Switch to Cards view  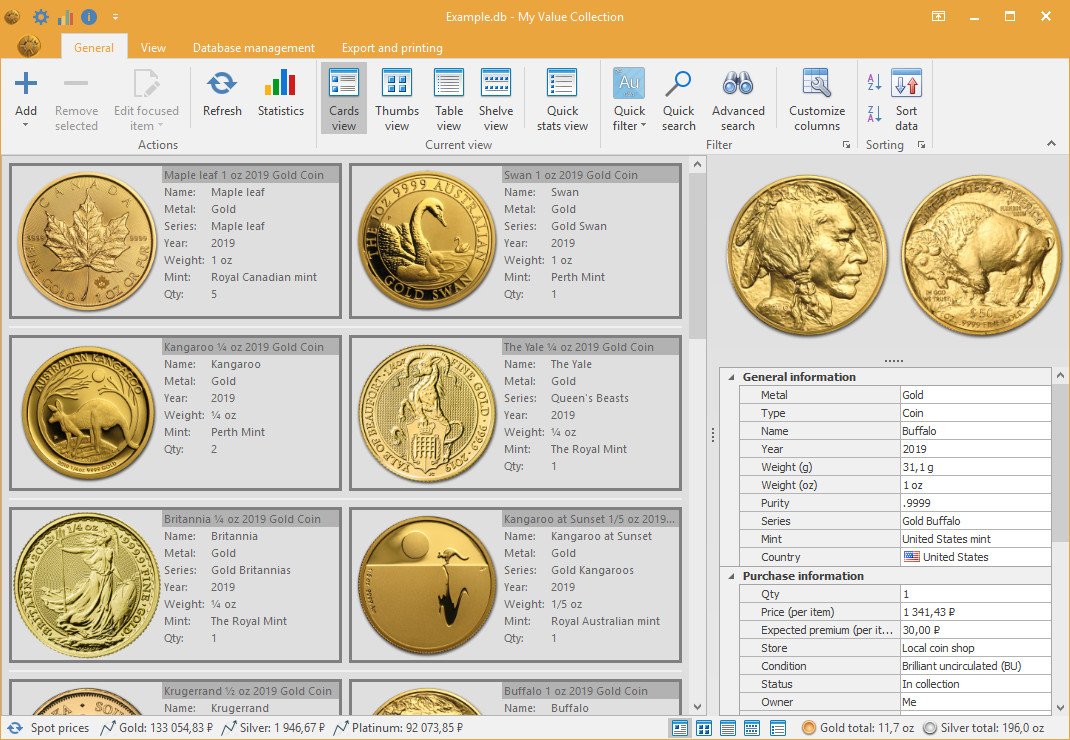(x=344, y=99)
